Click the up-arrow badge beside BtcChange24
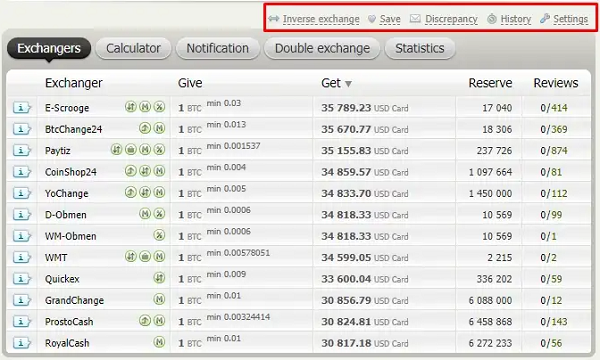Viewport: 600px width, 360px height. point(145,128)
